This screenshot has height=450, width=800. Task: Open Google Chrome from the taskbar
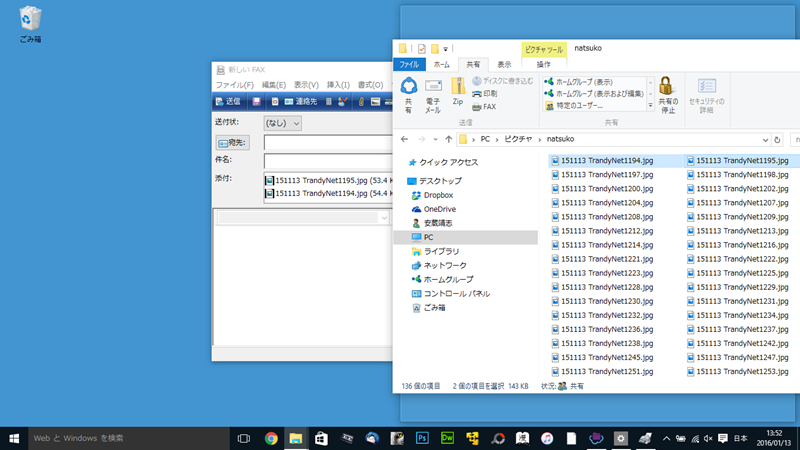[271, 438]
